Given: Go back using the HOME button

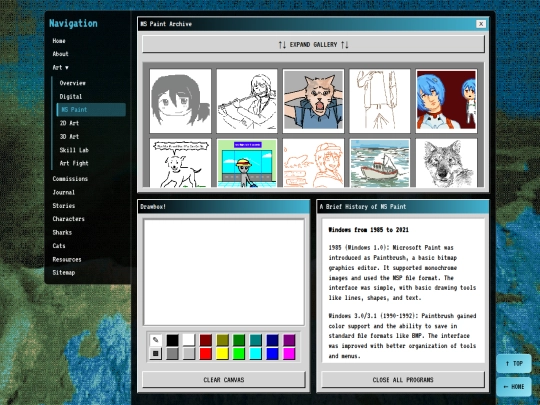Looking at the screenshot, I should [x=514, y=387].
